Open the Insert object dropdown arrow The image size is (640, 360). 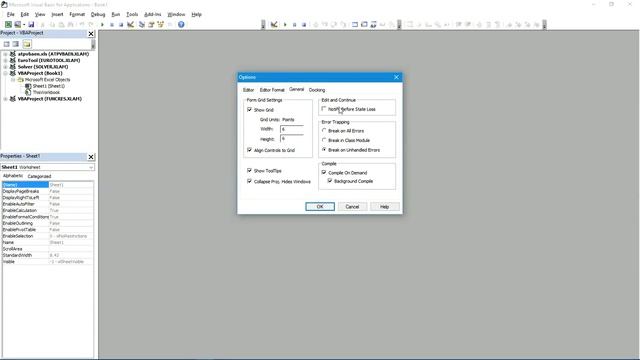24,24
